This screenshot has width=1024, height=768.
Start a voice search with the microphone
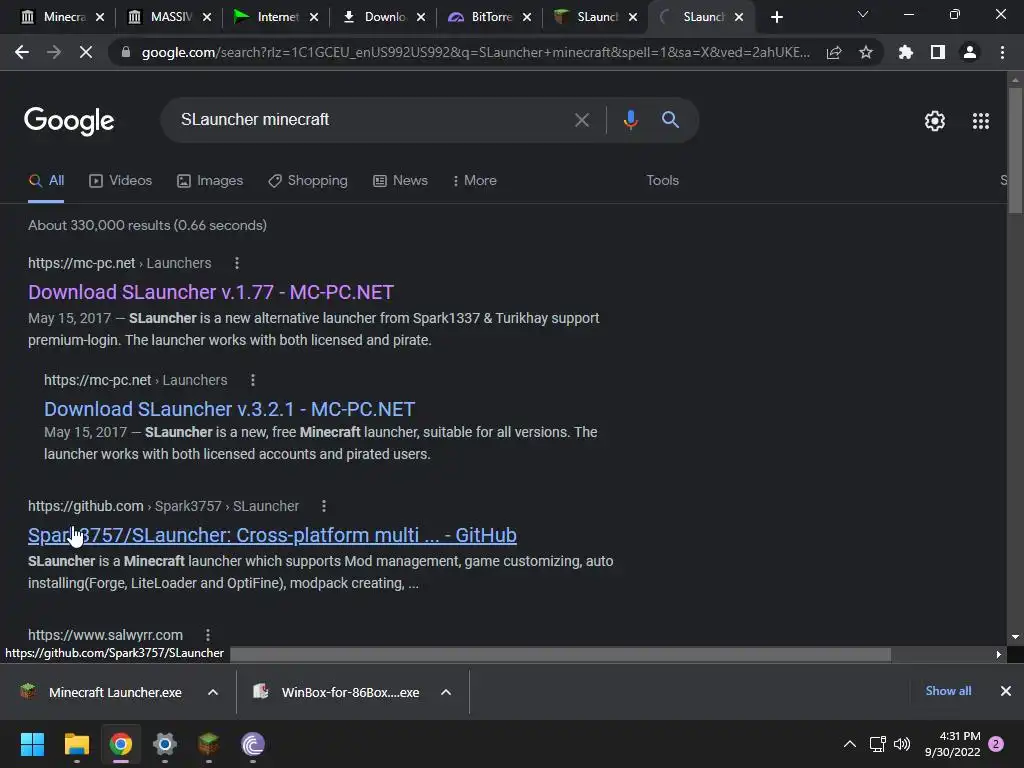(x=630, y=120)
